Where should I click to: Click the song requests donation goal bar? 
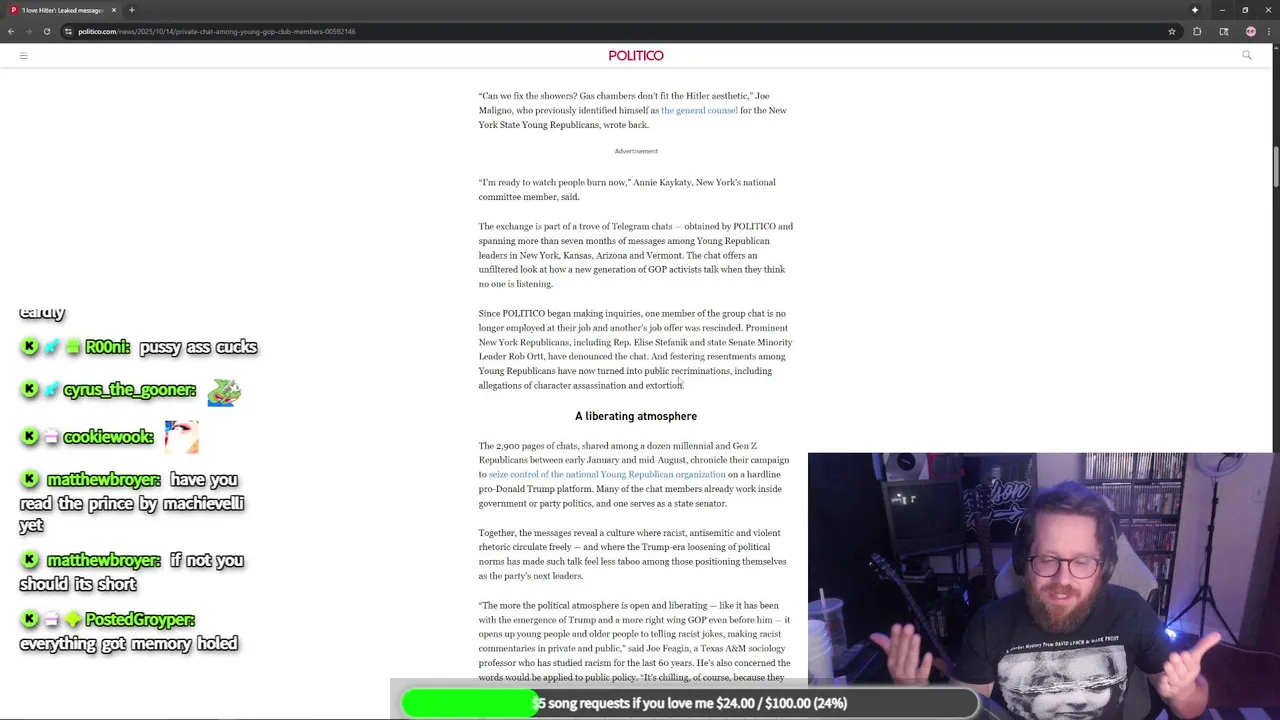[x=690, y=703]
